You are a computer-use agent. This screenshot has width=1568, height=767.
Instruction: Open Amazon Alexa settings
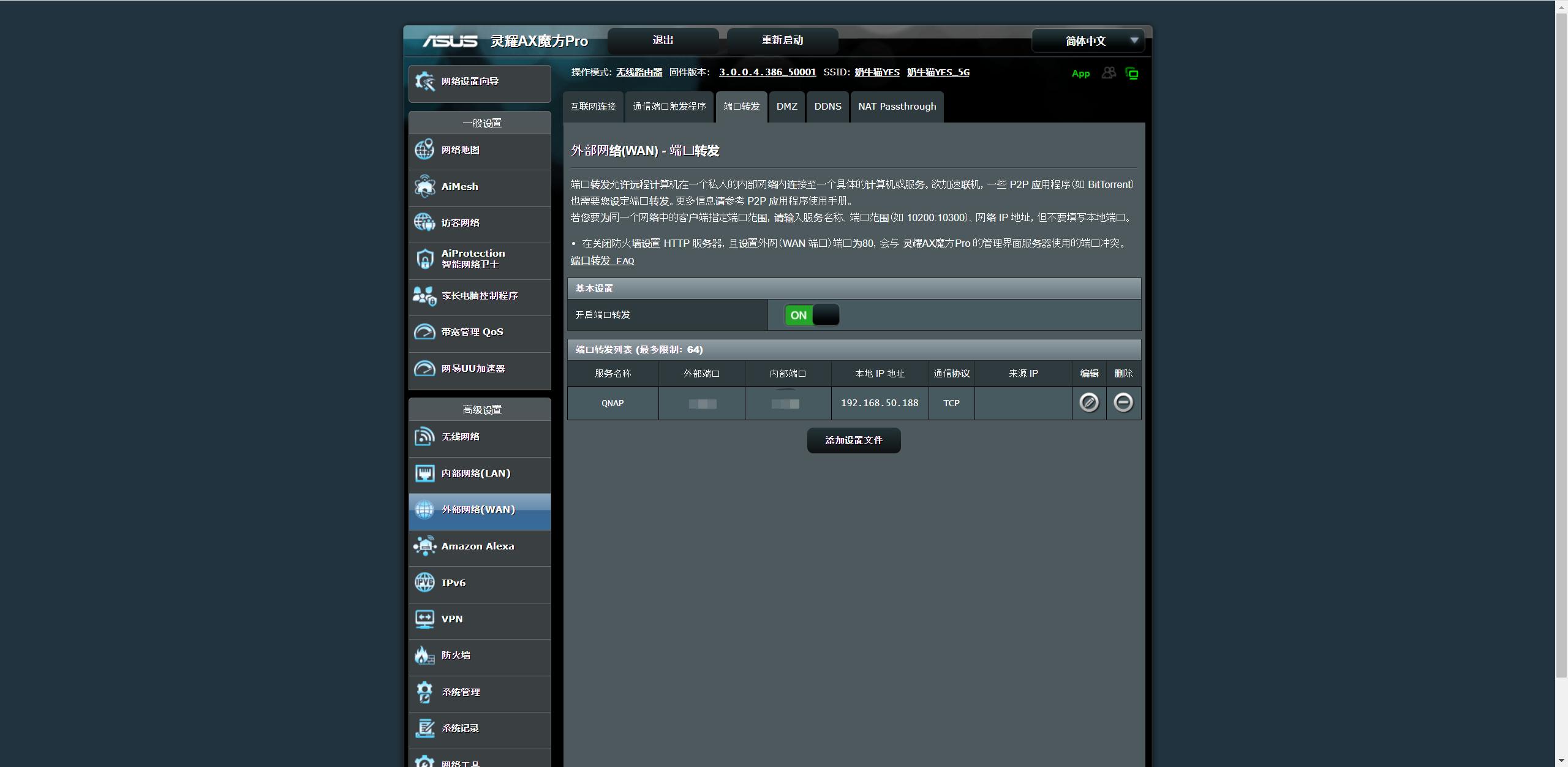477,546
